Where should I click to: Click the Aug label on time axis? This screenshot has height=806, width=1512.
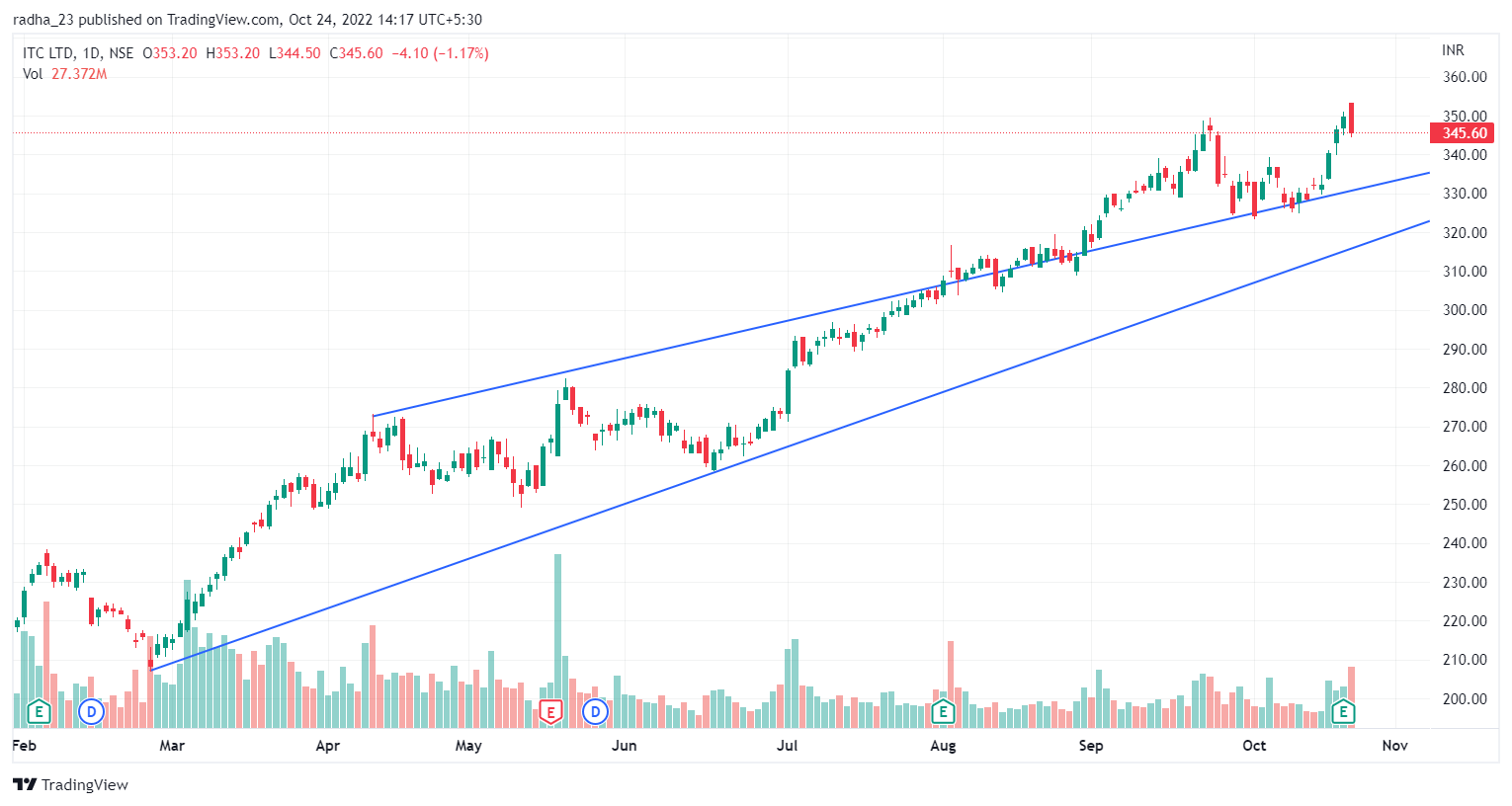click(943, 746)
